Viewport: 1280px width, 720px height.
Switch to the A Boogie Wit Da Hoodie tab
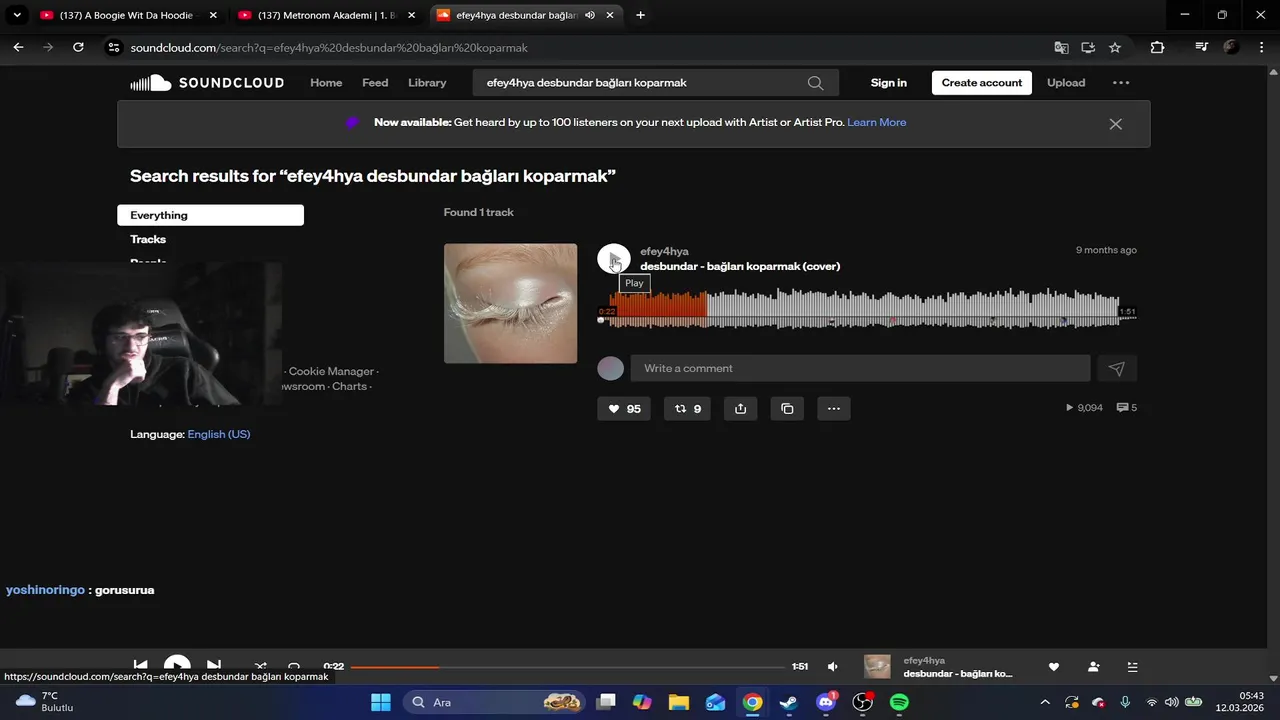click(127, 15)
